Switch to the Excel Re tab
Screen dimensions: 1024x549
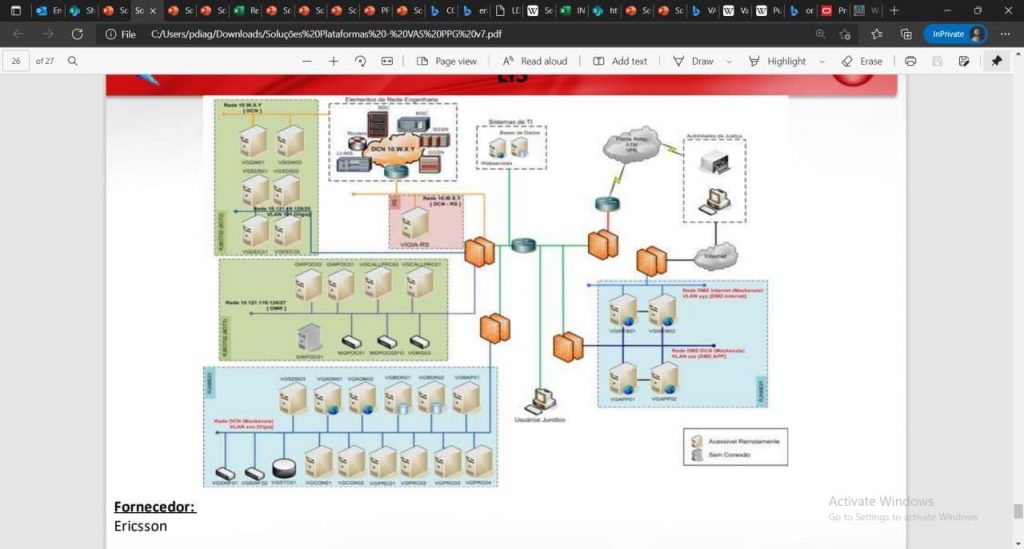pos(247,10)
